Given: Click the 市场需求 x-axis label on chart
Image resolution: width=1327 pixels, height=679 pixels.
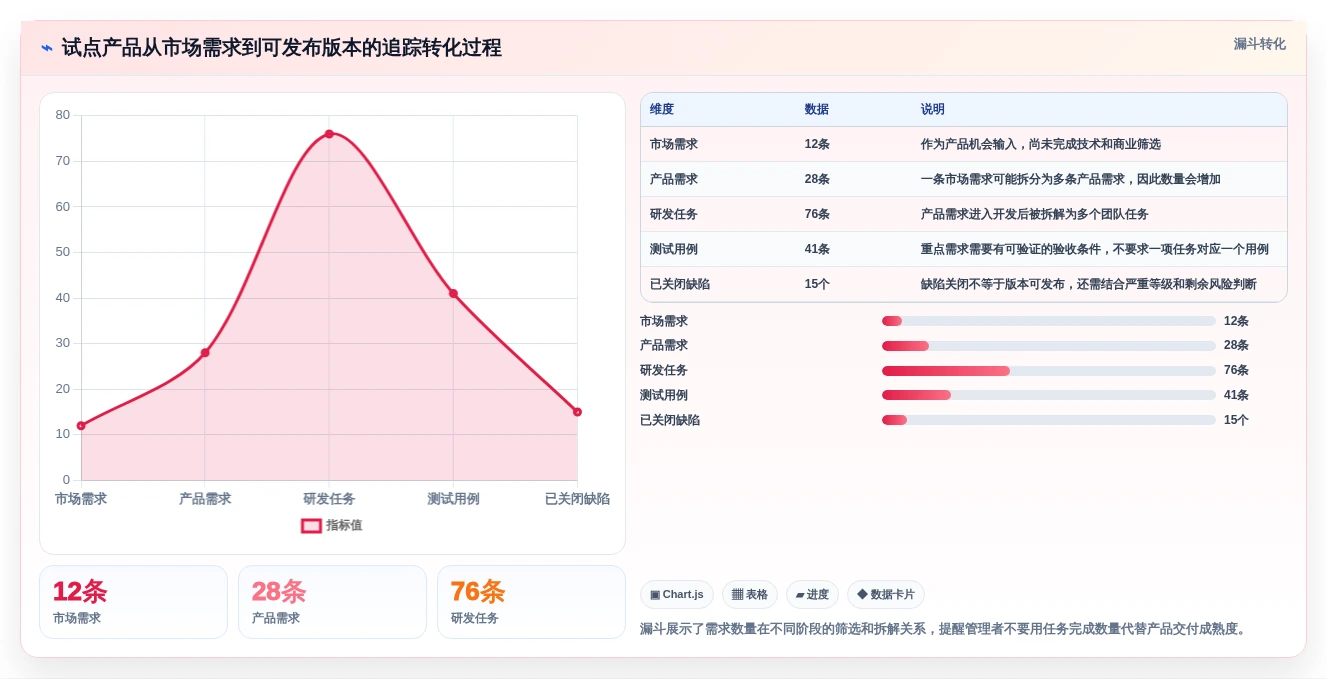Looking at the screenshot, I should 81,499.
